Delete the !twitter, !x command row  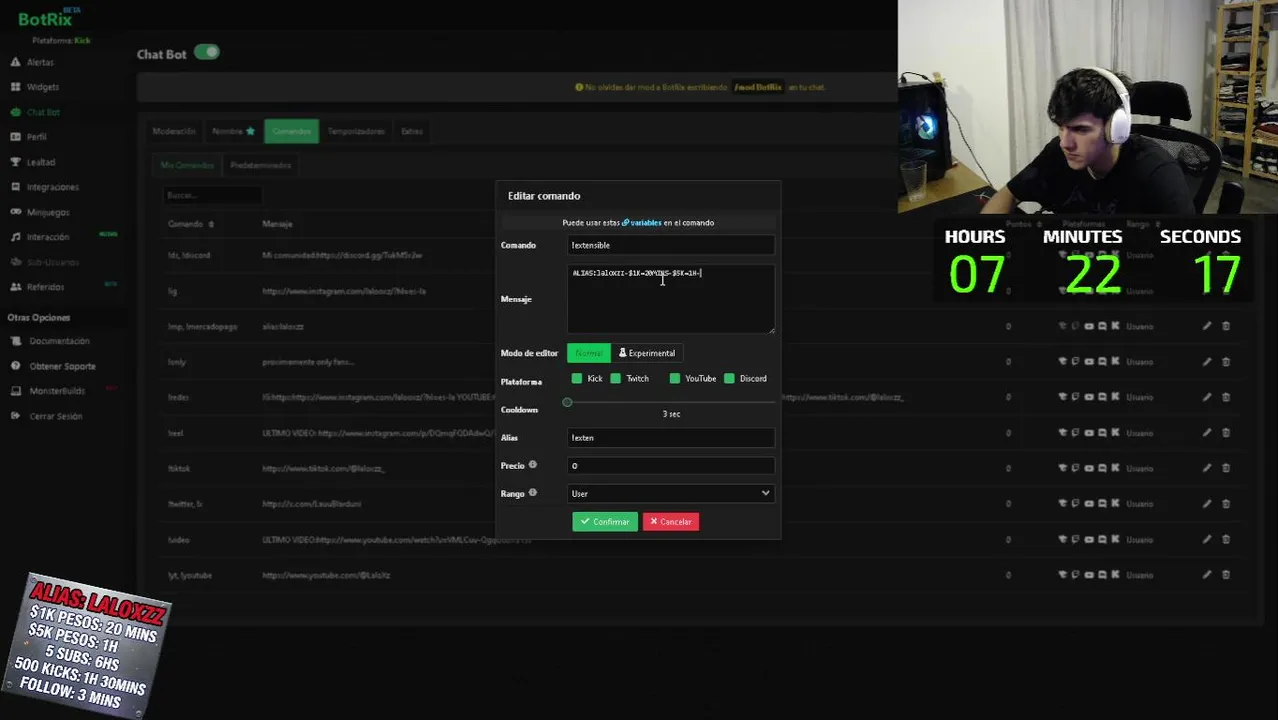1226,504
